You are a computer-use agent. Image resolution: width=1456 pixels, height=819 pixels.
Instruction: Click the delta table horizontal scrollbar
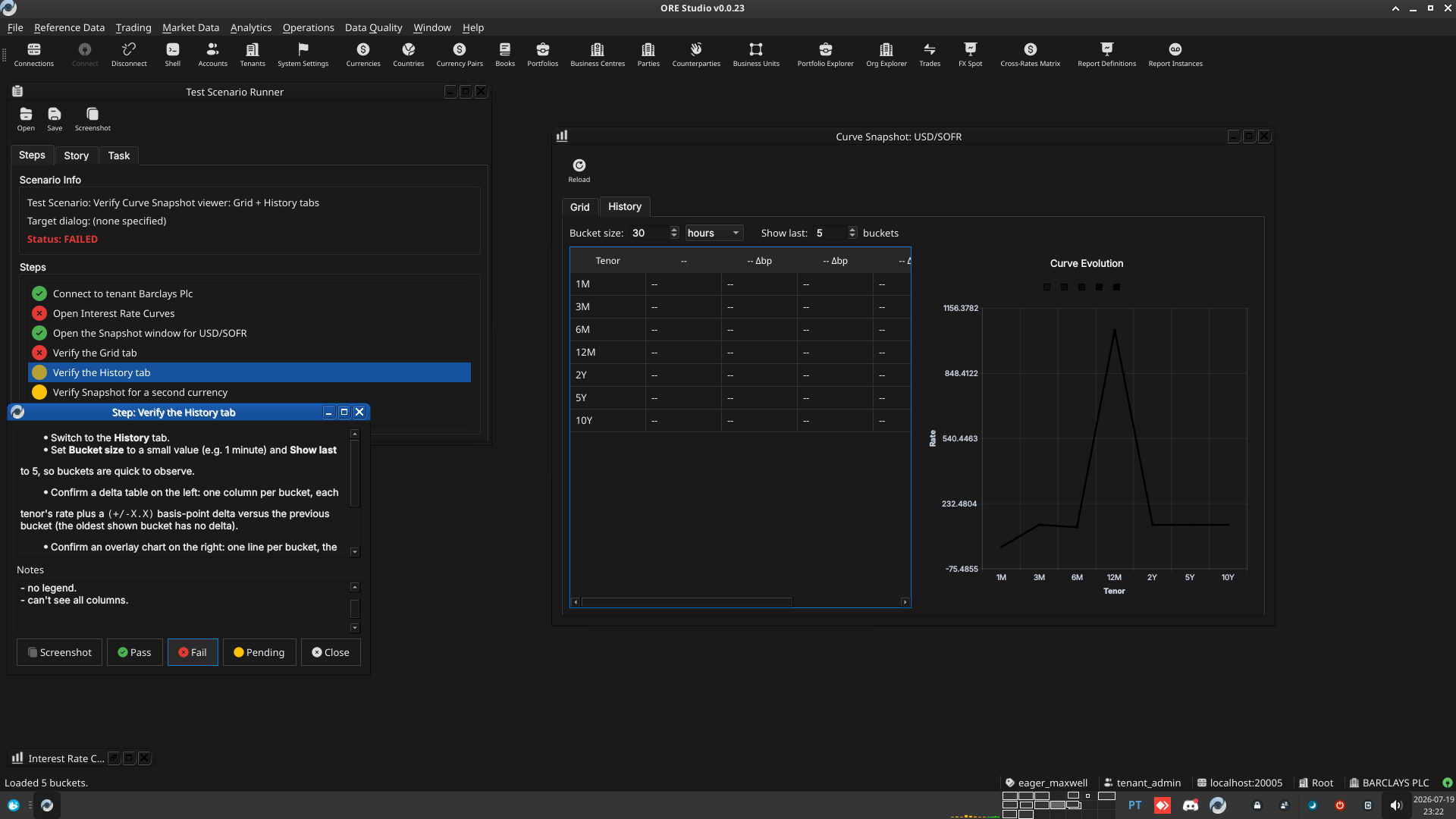click(x=687, y=602)
